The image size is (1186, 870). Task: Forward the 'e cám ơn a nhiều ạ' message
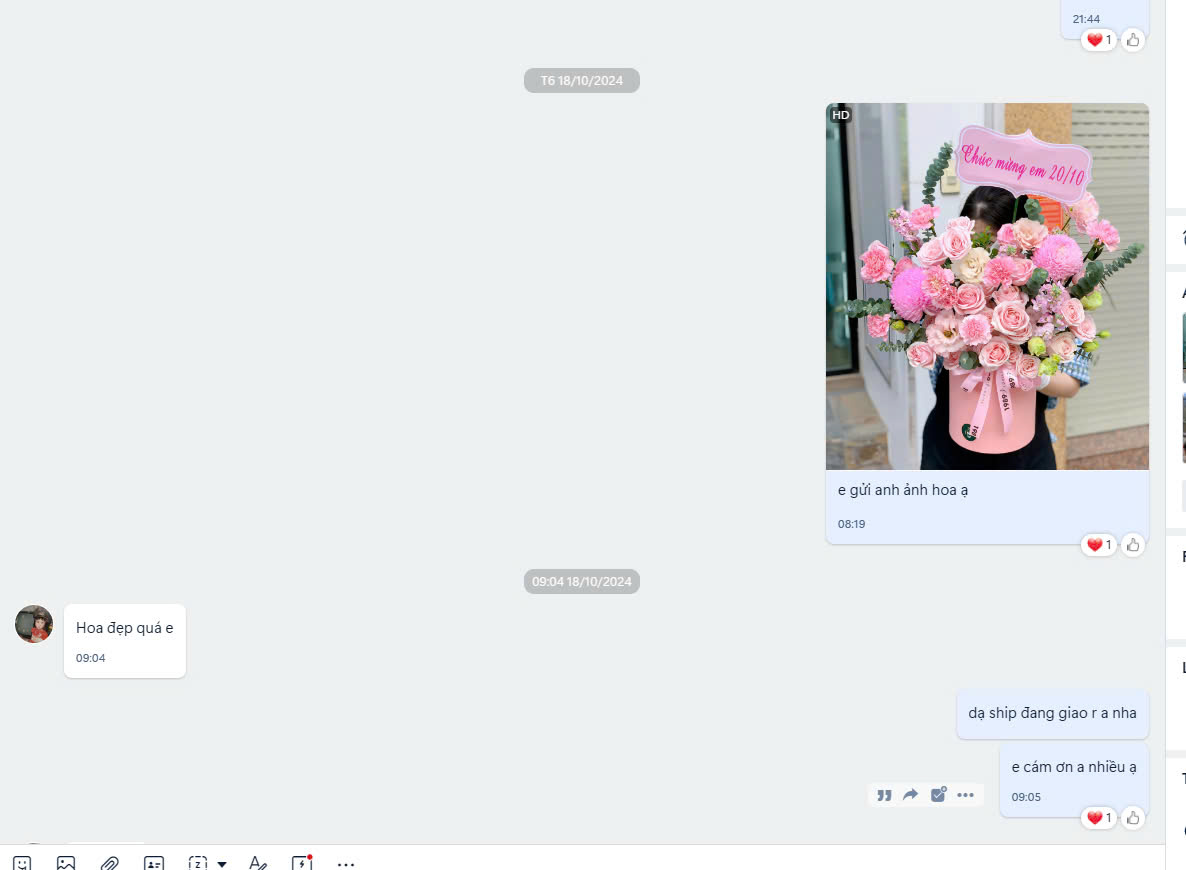(x=911, y=795)
